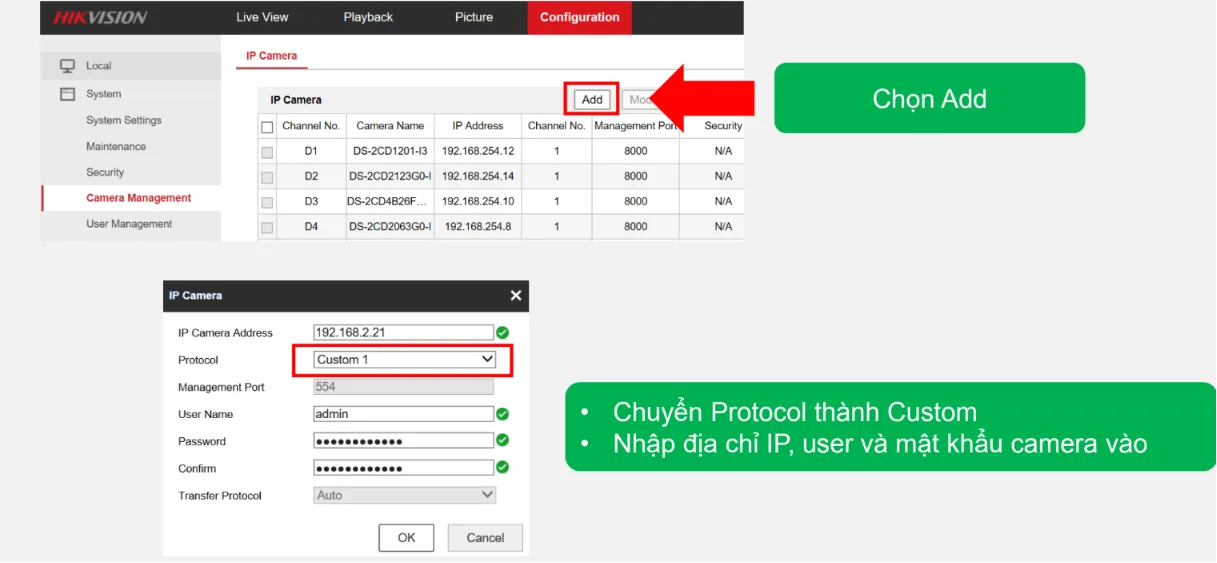
Task: Click OK in the IP Camera dialog
Action: (x=406, y=538)
